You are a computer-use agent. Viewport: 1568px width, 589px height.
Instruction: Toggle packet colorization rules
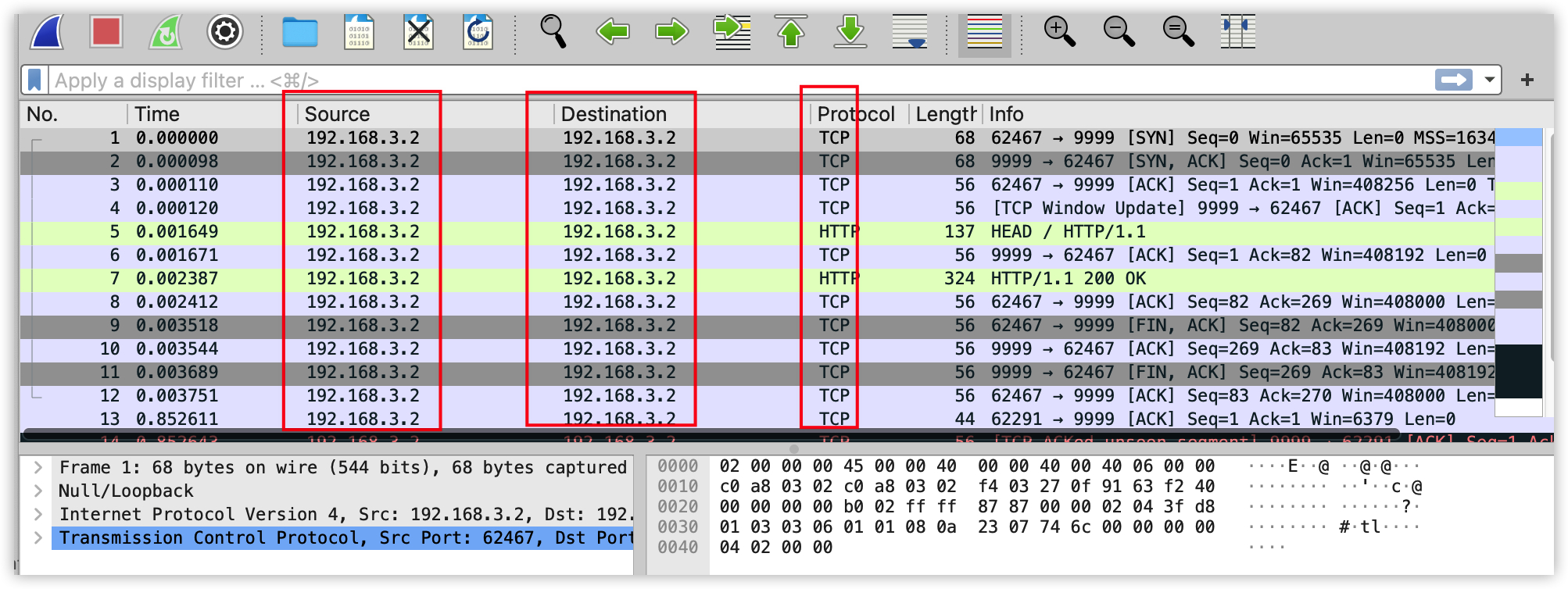coord(985,34)
